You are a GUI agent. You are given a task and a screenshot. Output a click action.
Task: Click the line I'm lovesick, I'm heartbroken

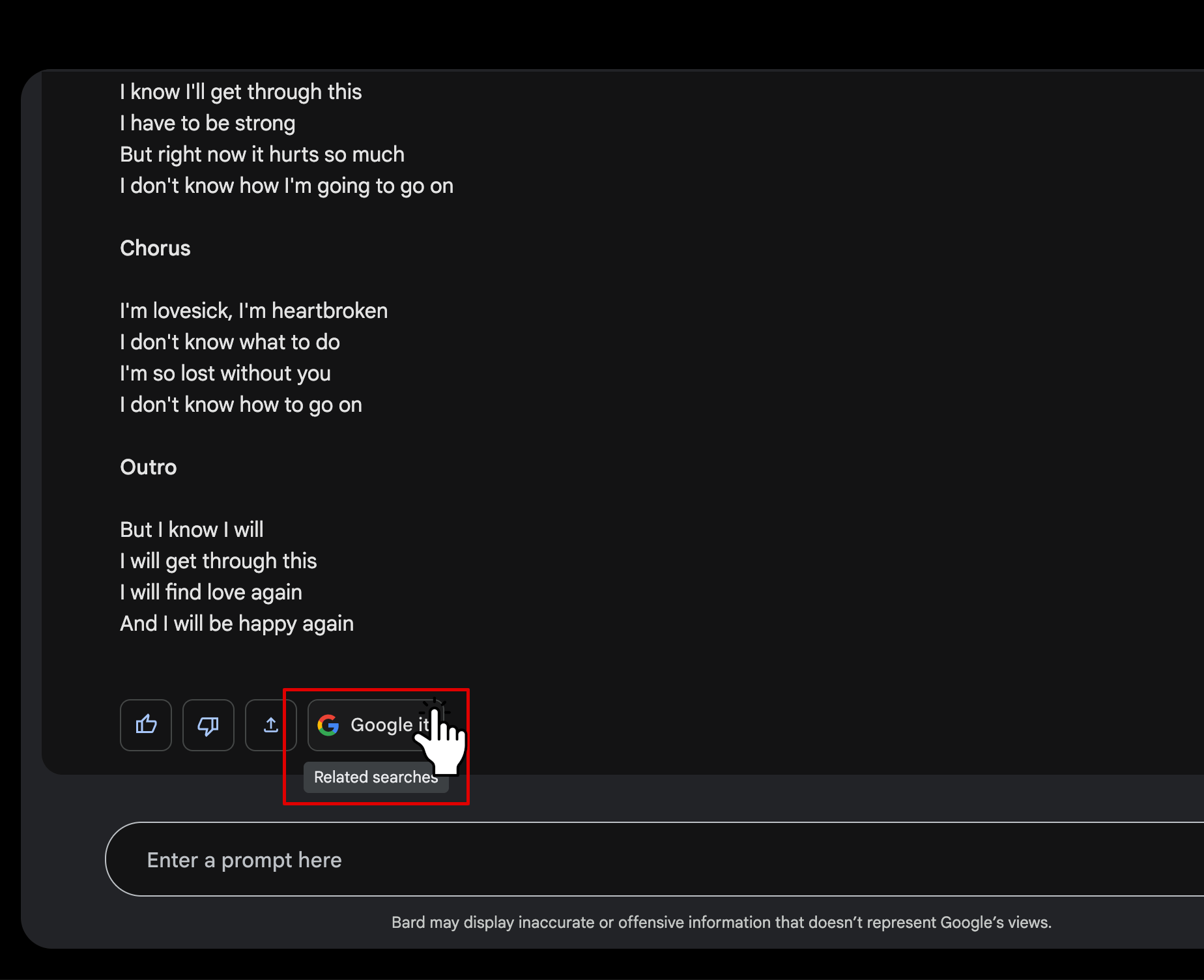(x=253, y=311)
